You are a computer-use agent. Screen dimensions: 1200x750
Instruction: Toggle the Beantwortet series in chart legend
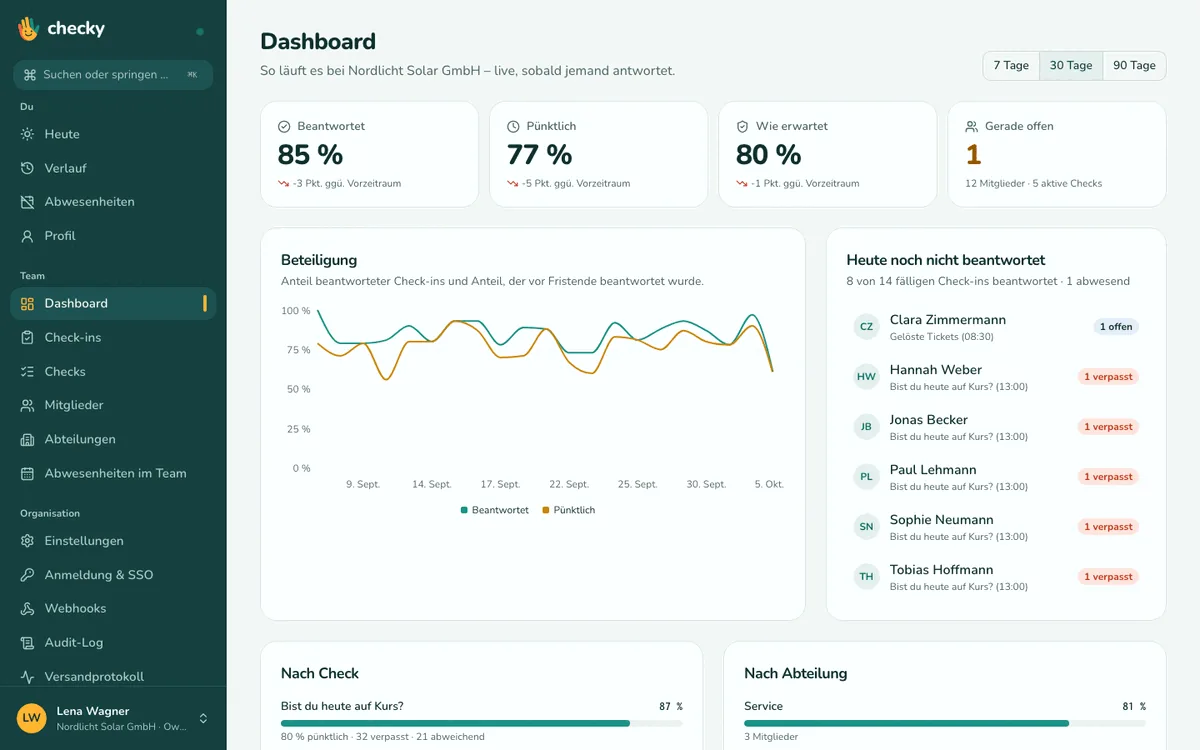coord(494,510)
